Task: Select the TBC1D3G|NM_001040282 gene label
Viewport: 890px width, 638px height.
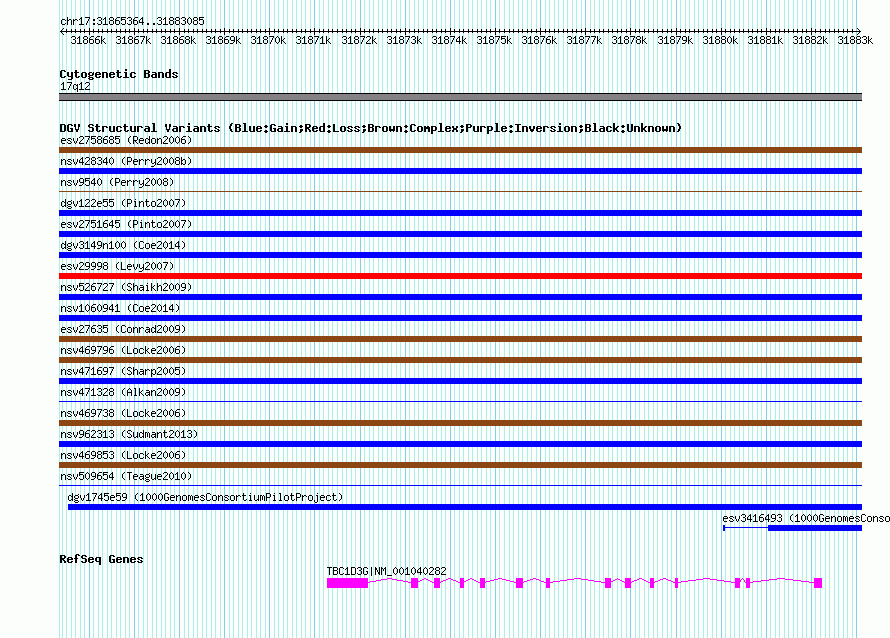Action: click(x=387, y=571)
